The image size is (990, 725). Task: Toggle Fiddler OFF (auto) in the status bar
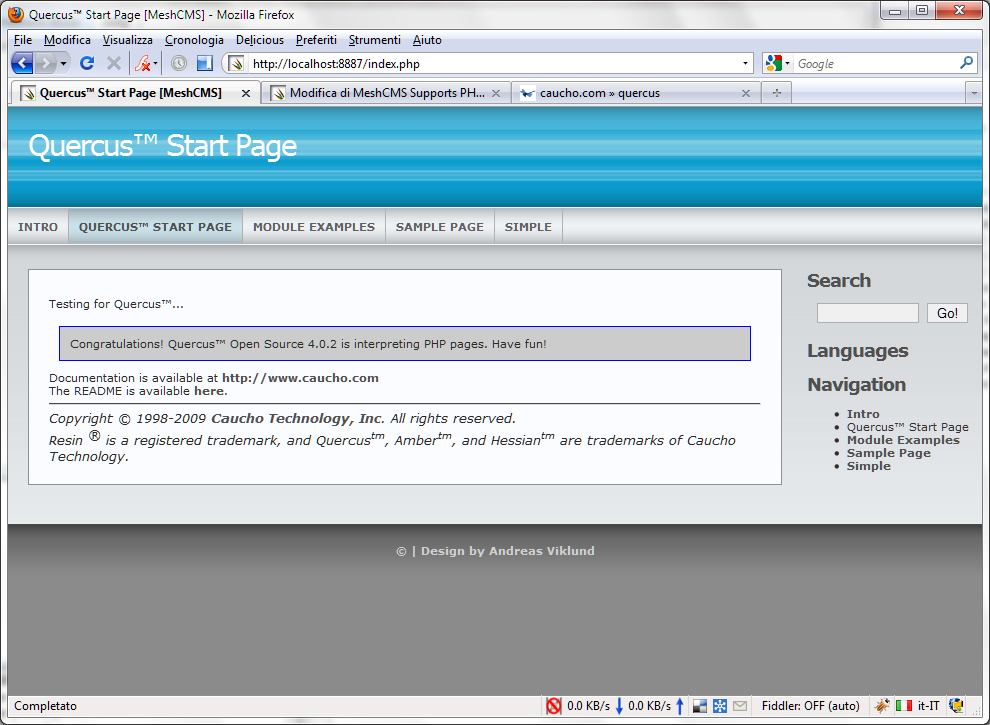pyautogui.click(x=810, y=706)
